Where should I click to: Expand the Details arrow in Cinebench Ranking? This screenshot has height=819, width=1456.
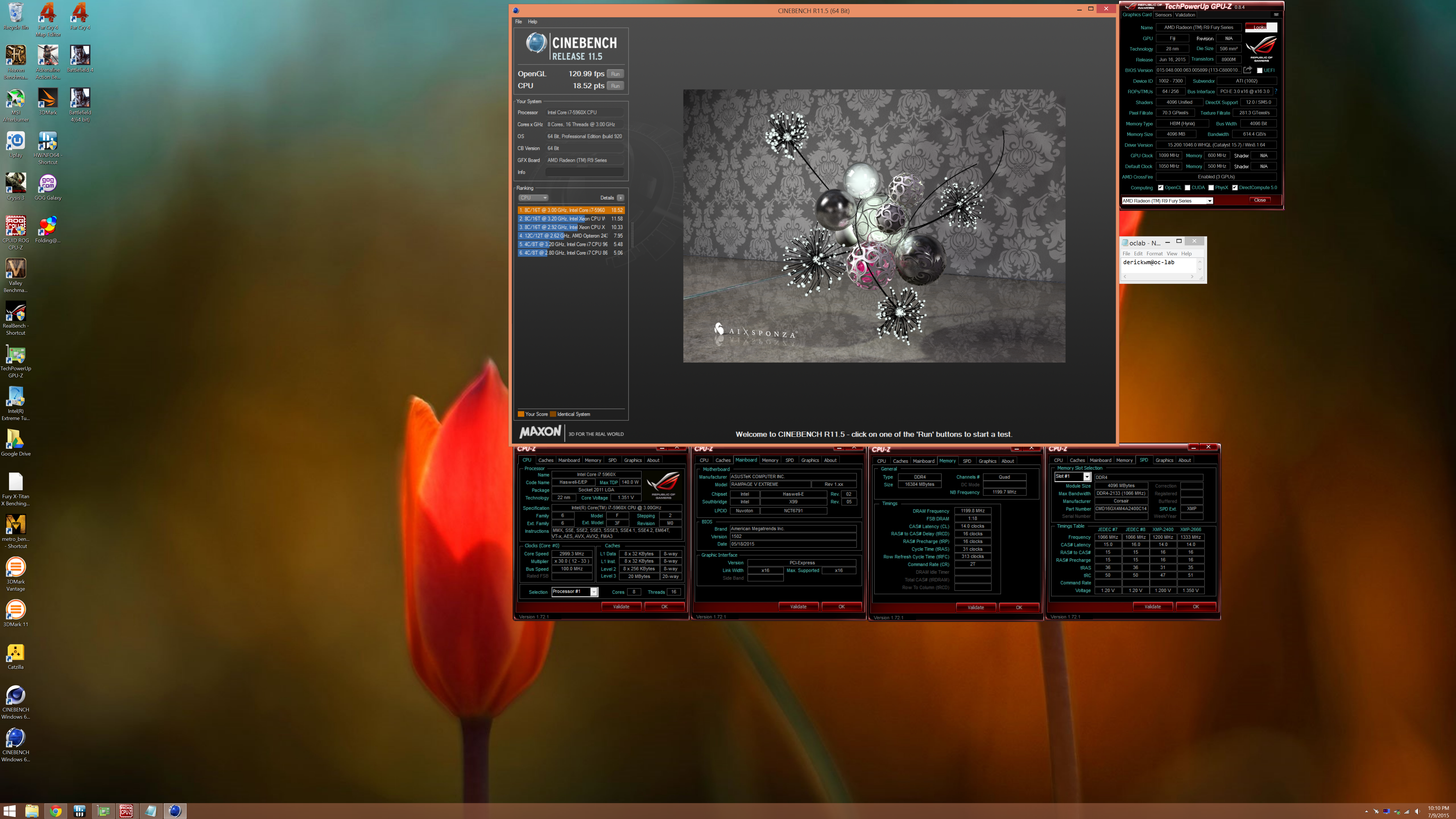[620, 198]
